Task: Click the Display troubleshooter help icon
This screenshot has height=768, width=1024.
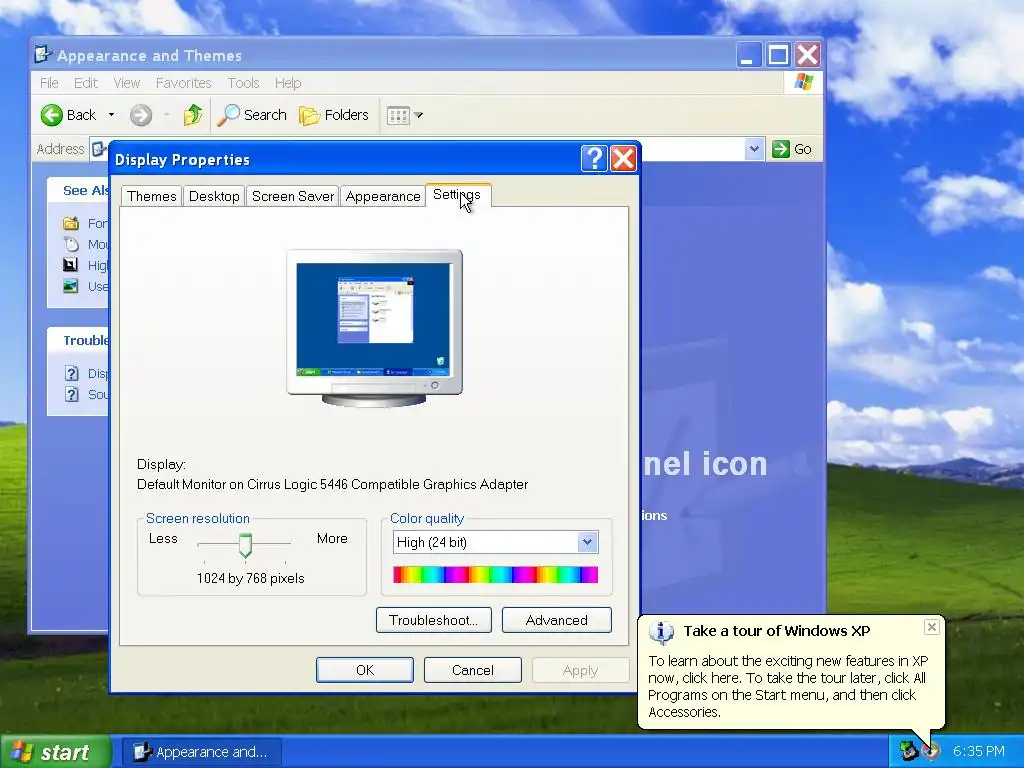Action: 72,374
